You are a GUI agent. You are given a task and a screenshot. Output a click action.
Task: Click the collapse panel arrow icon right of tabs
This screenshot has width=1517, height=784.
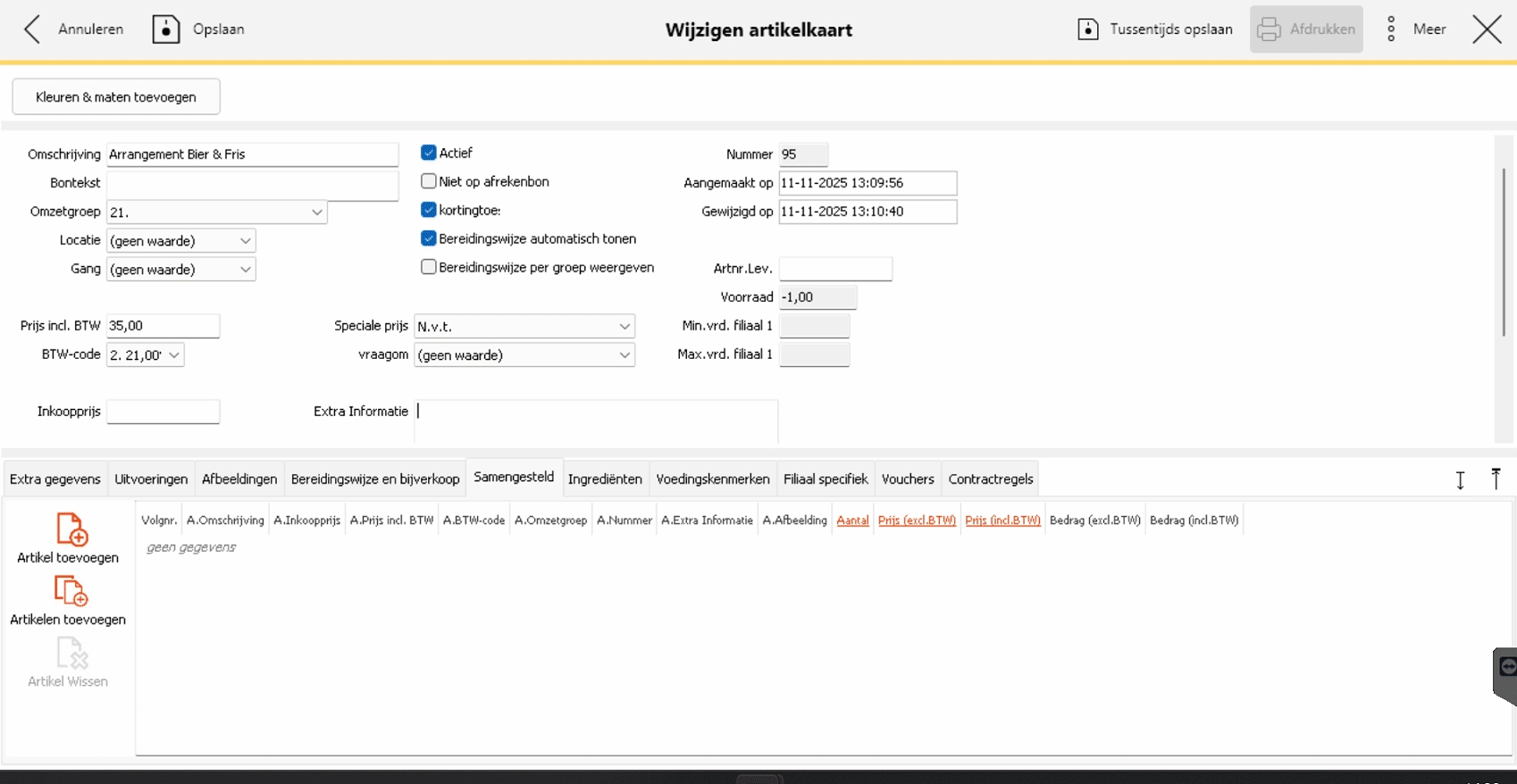[1496, 480]
